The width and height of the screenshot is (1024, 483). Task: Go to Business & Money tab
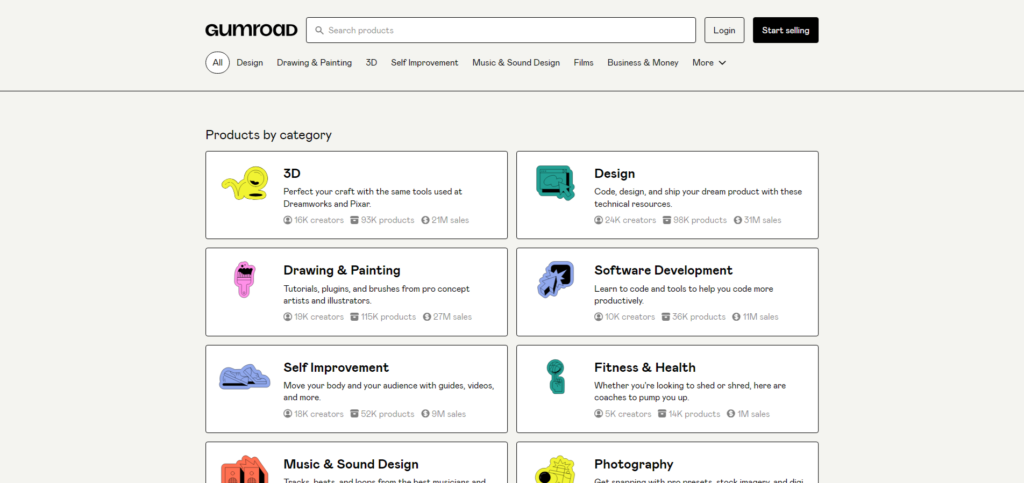(x=642, y=62)
